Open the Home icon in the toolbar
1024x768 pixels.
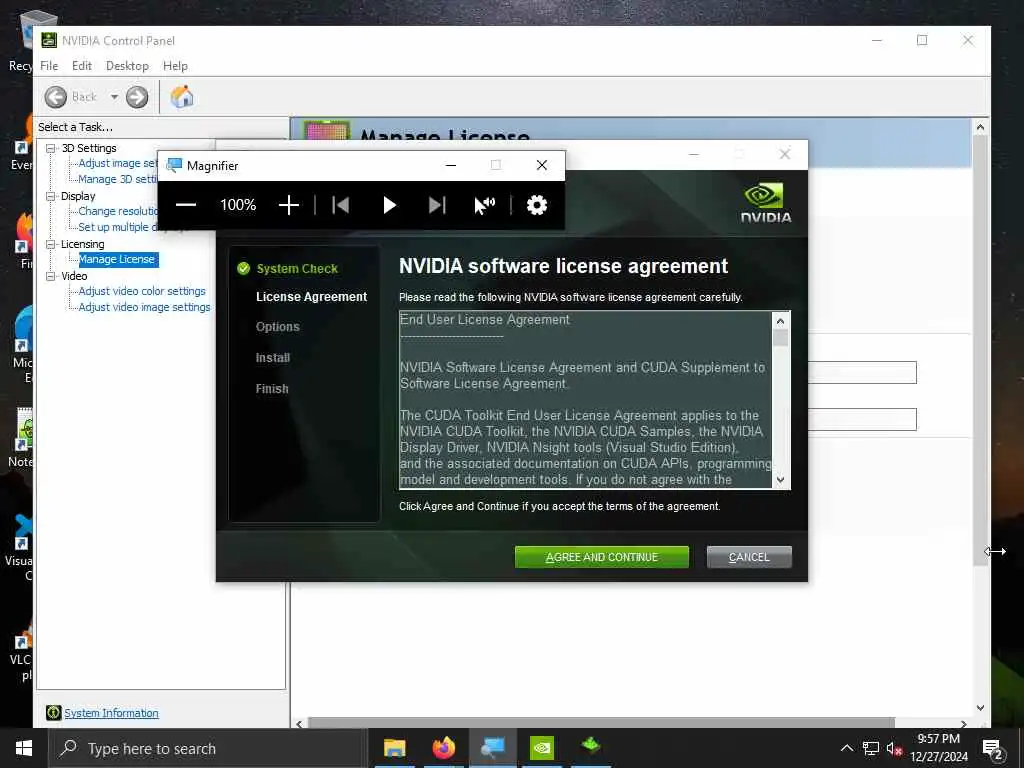click(182, 97)
